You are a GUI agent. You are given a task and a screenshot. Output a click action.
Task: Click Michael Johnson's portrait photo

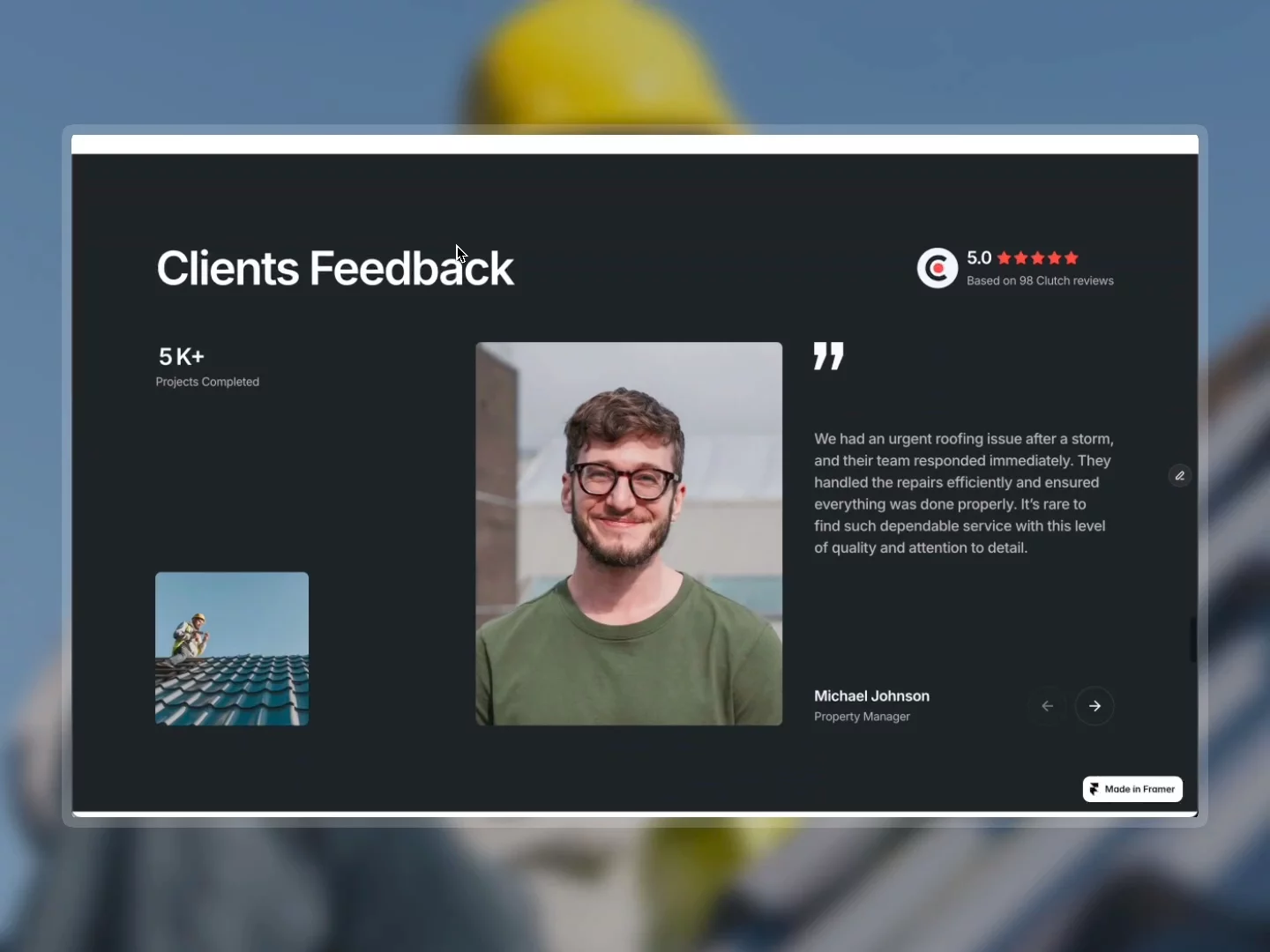click(x=629, y=534)
